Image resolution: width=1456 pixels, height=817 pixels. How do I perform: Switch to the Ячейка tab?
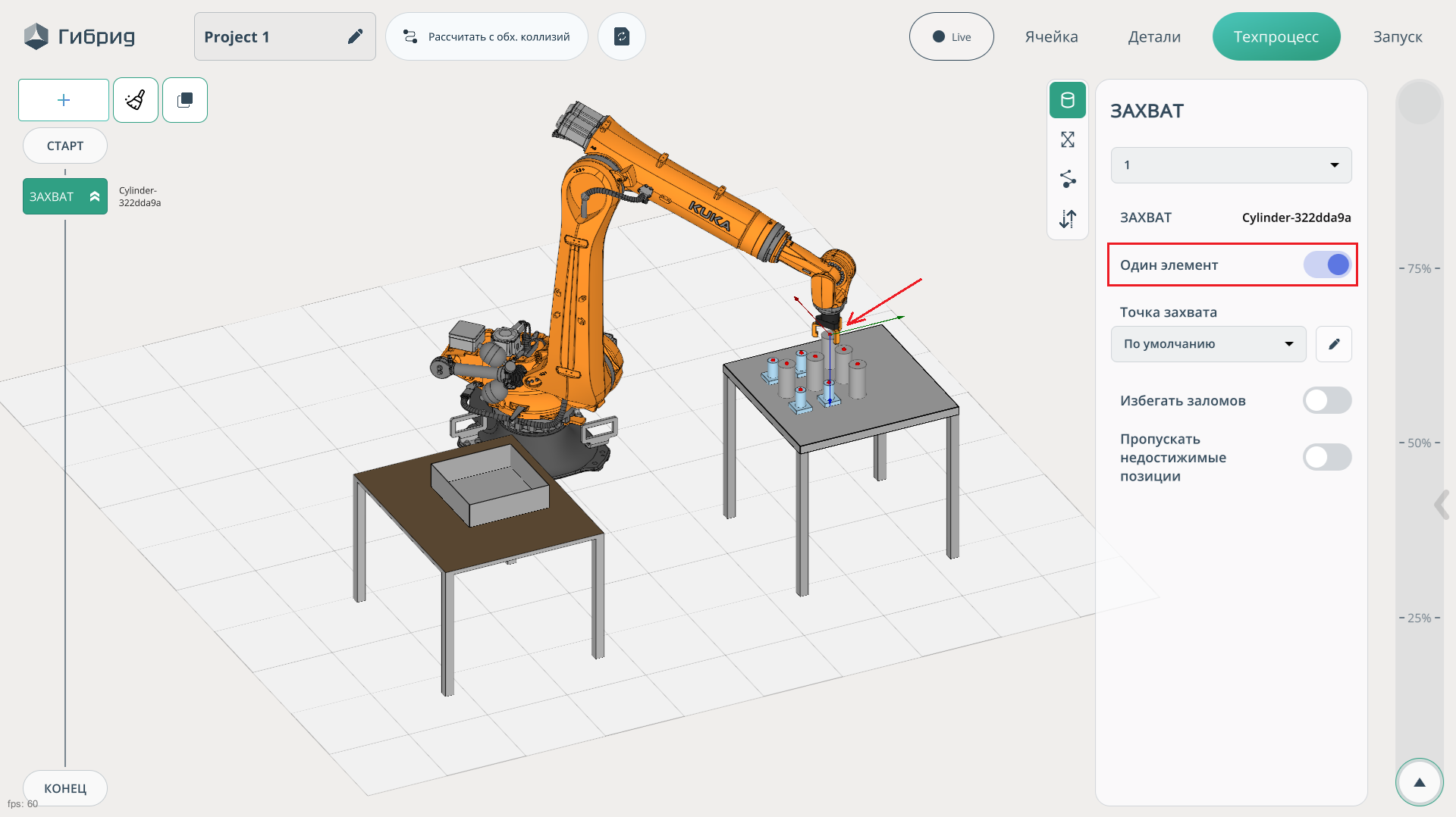click(1051, 36)
